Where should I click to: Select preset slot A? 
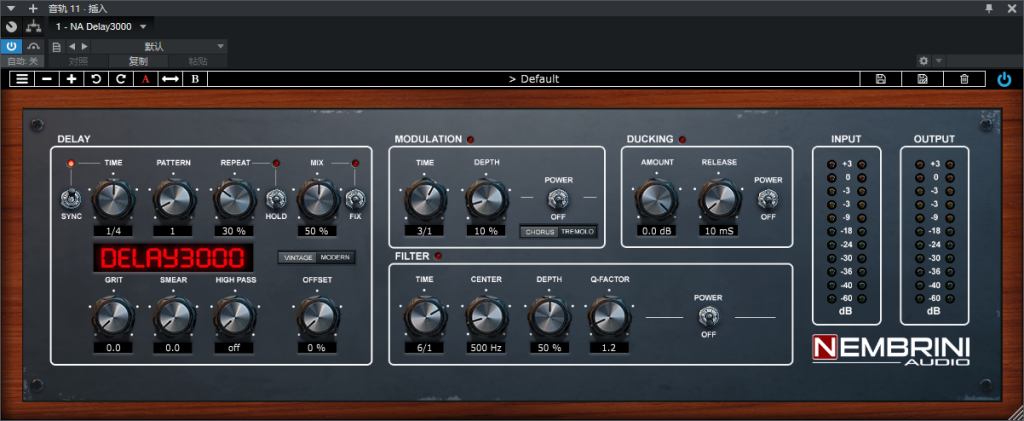[x=146, y=79]
